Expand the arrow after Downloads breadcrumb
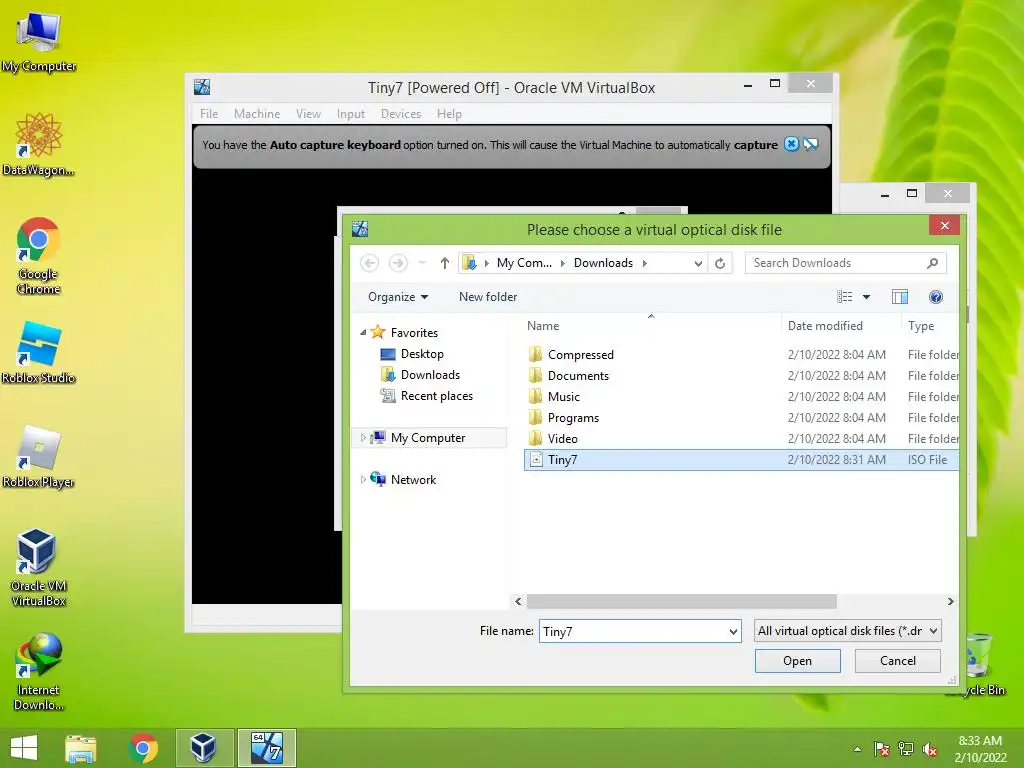This screenshot has height=768, width=1024. coord(645,263)
